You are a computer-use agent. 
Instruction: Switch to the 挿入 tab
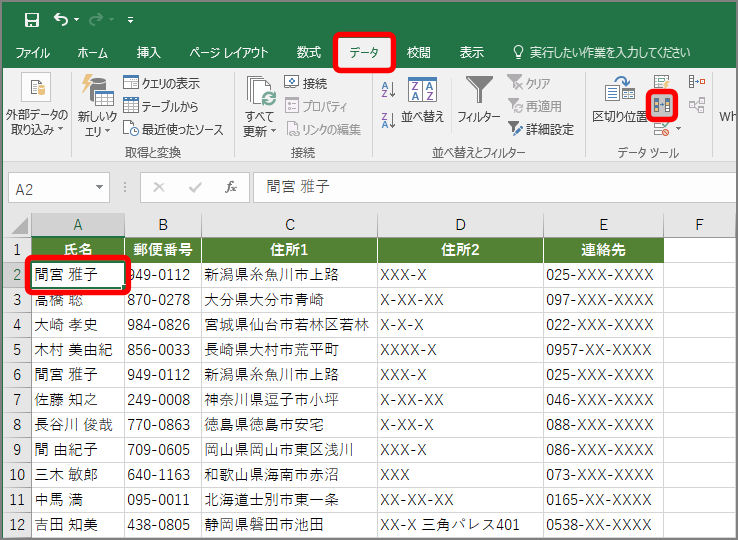(149, 52)
